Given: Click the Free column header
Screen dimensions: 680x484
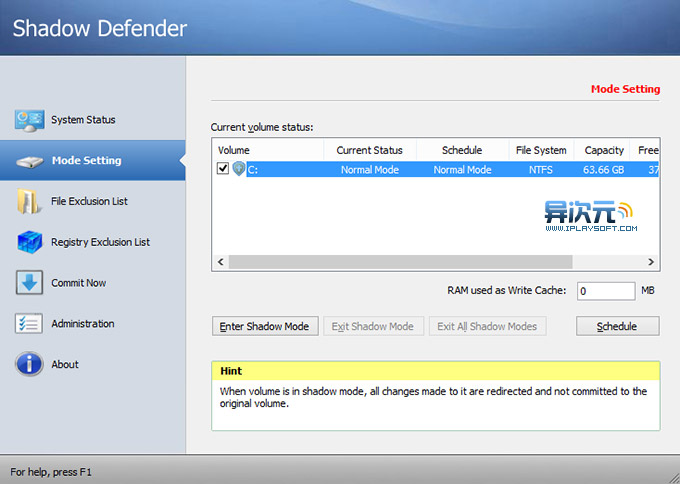Looking at the screenshot, I should [x=645, y=150].
